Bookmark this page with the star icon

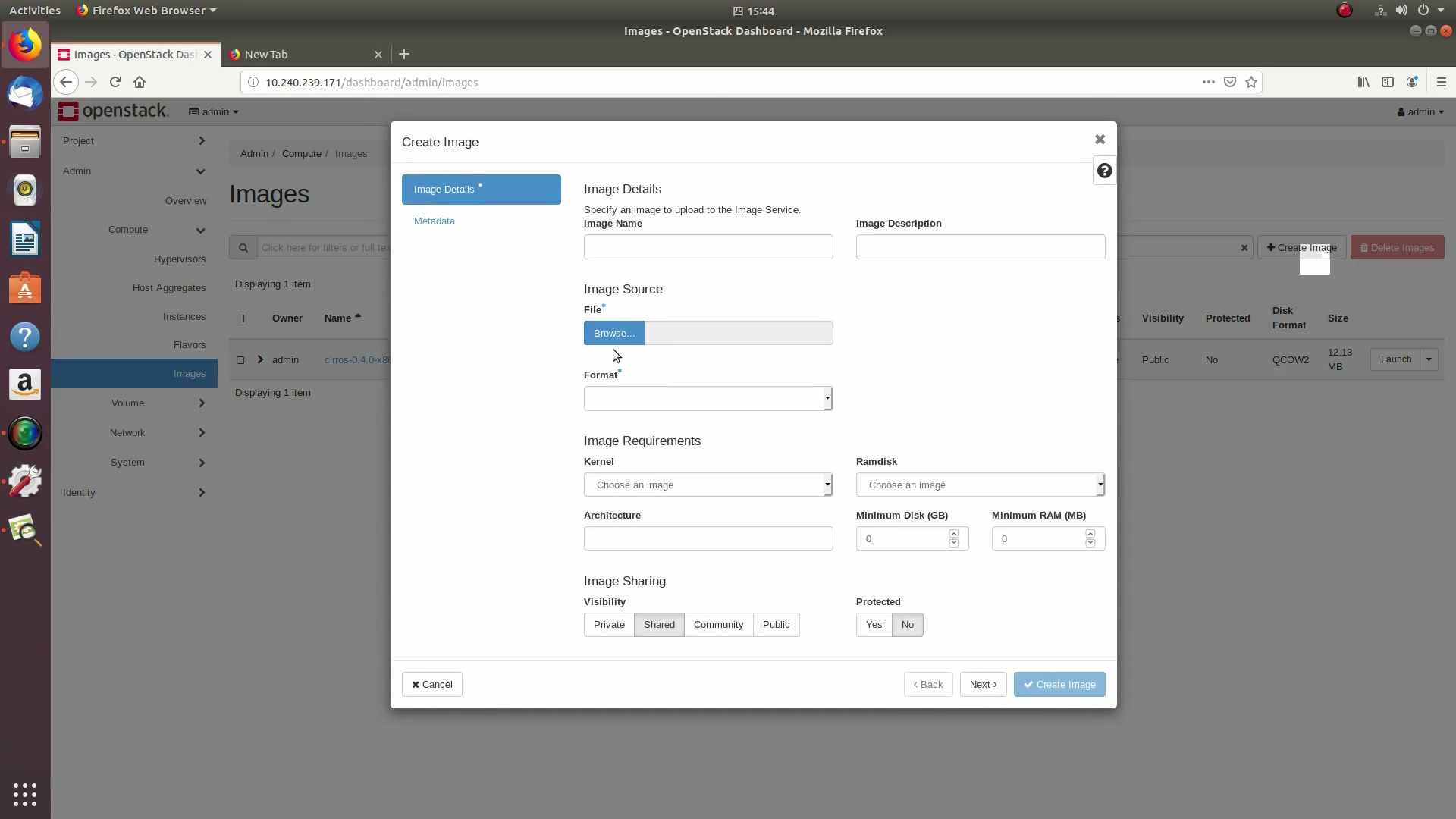click(x=1251, y=82)
